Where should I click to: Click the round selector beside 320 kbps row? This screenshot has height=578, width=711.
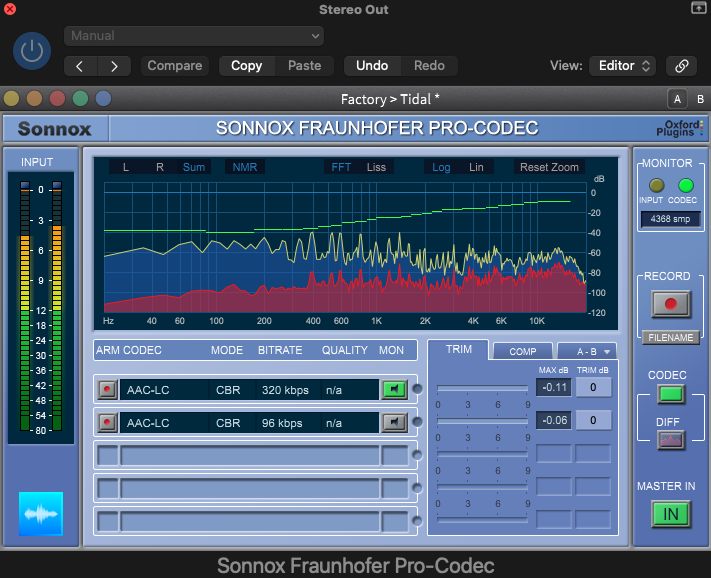pyautogui.click(x=417, y=389)
